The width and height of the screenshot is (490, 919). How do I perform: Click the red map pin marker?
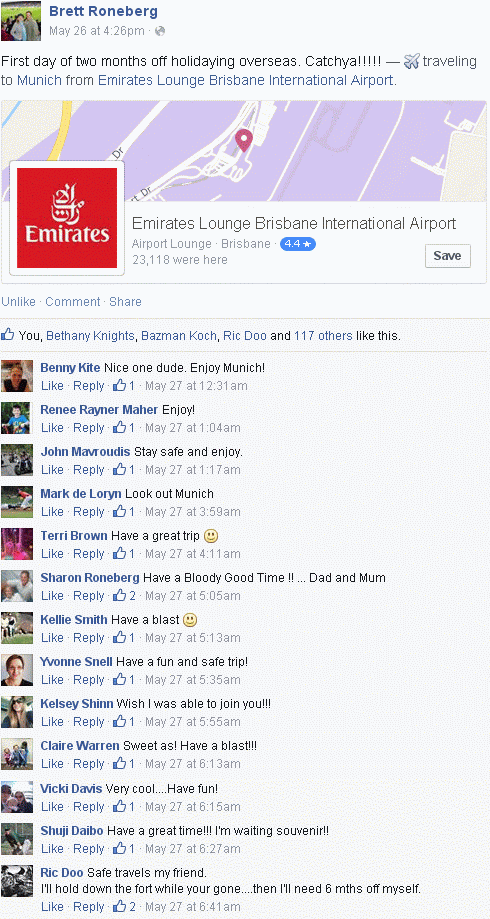point(243,141)
